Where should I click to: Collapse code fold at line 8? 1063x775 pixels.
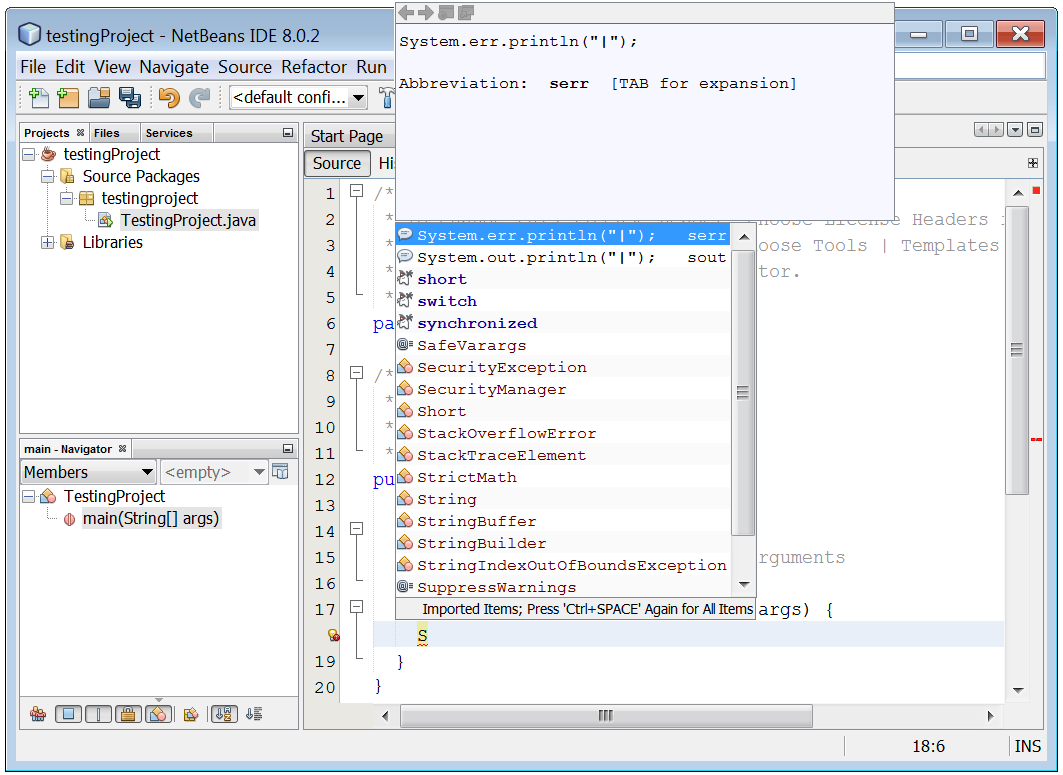click(x=357, y=372)
